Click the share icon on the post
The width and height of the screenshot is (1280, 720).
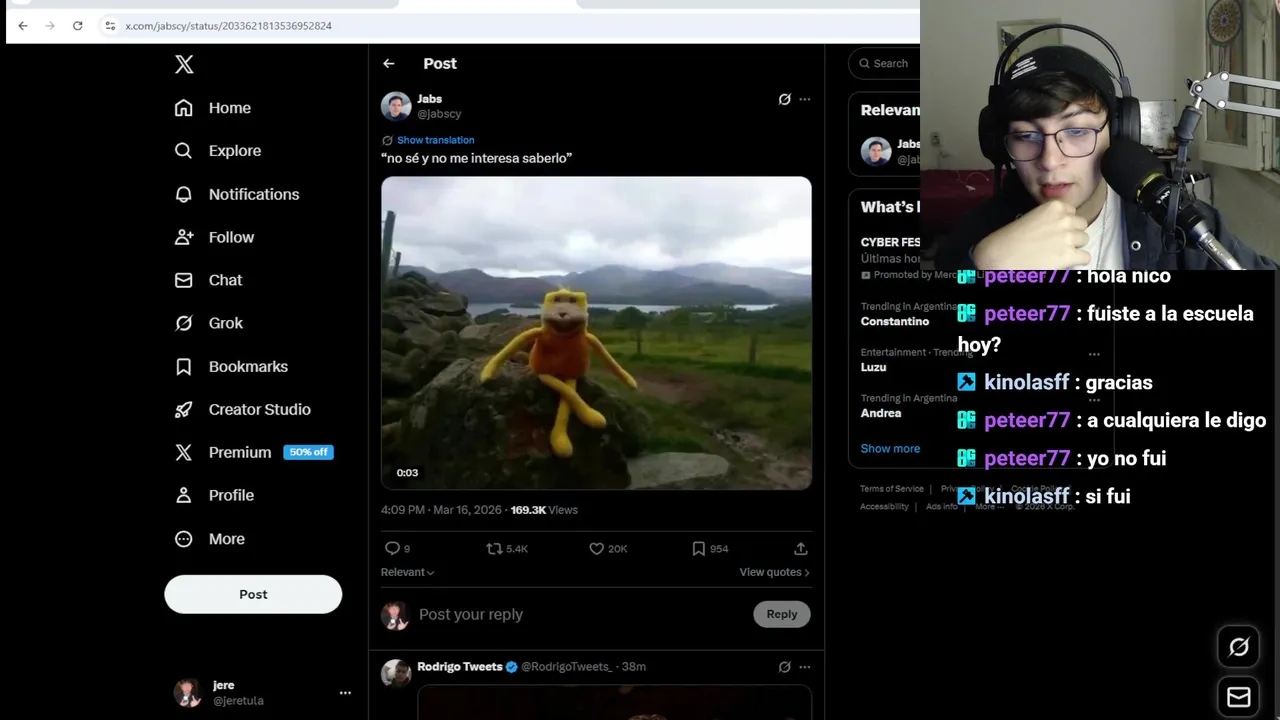(x=801, y=548)
